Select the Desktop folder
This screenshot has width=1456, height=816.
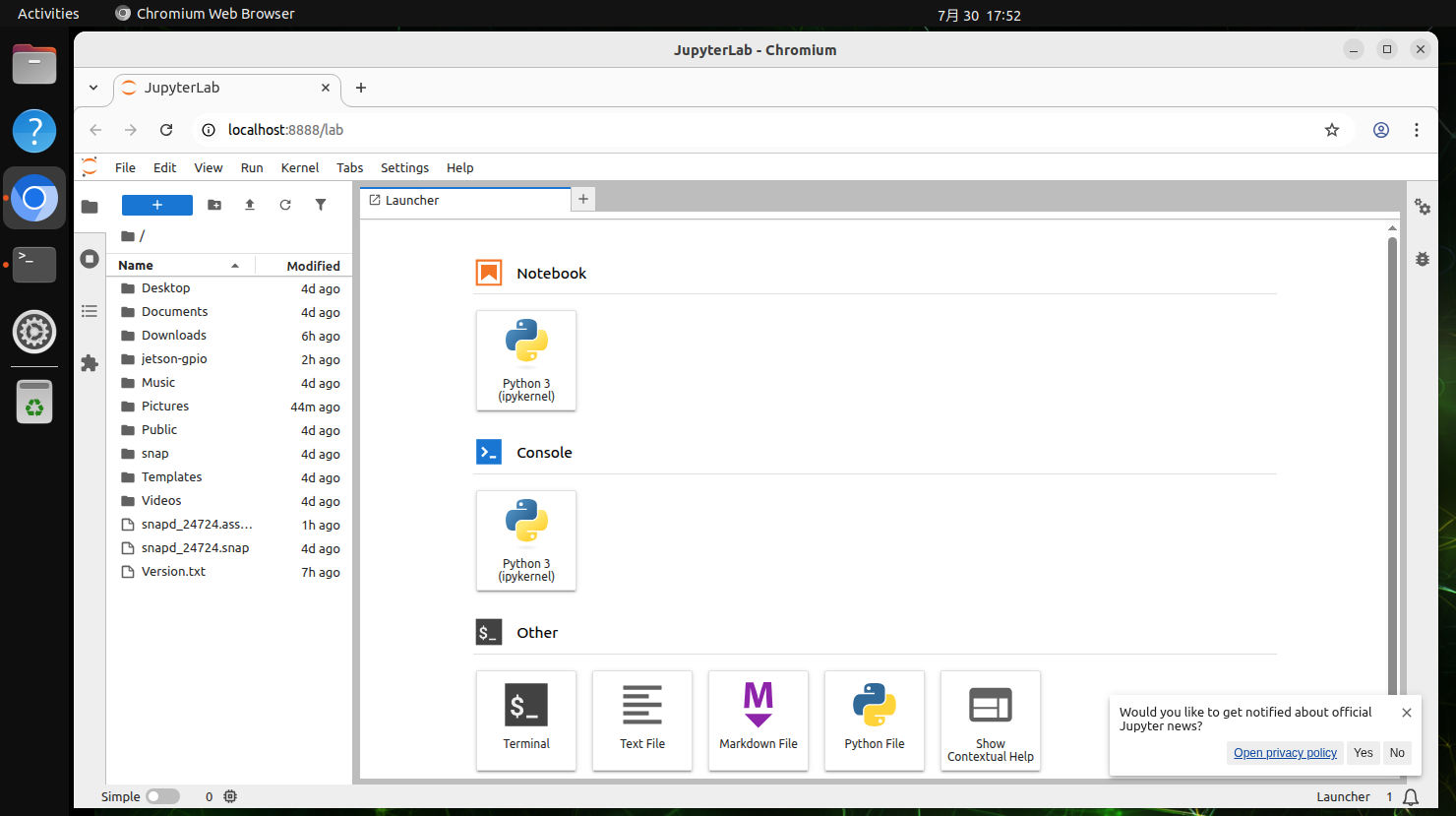[229, 288]
